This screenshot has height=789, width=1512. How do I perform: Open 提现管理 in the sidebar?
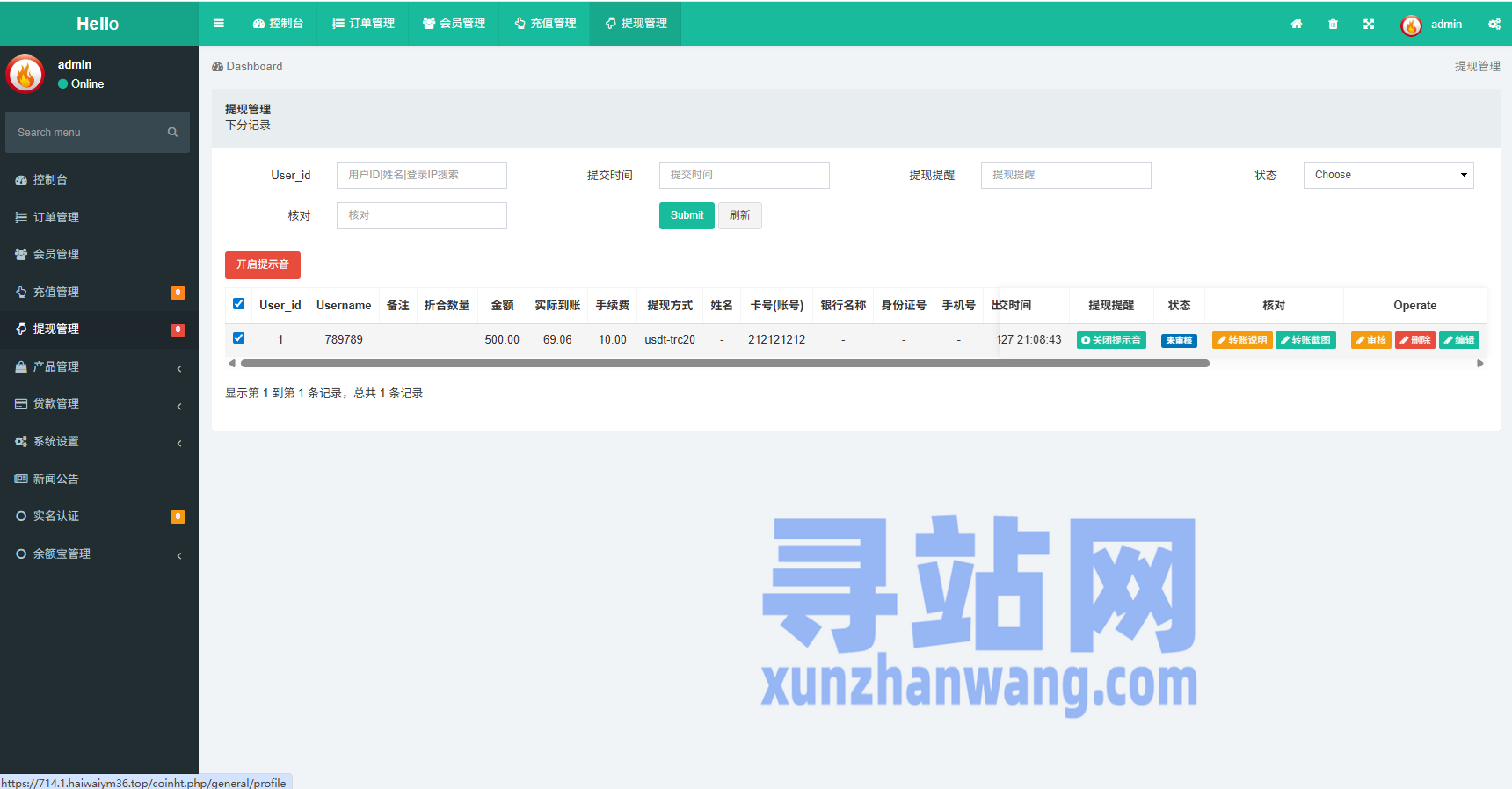(x=99, y=329)
